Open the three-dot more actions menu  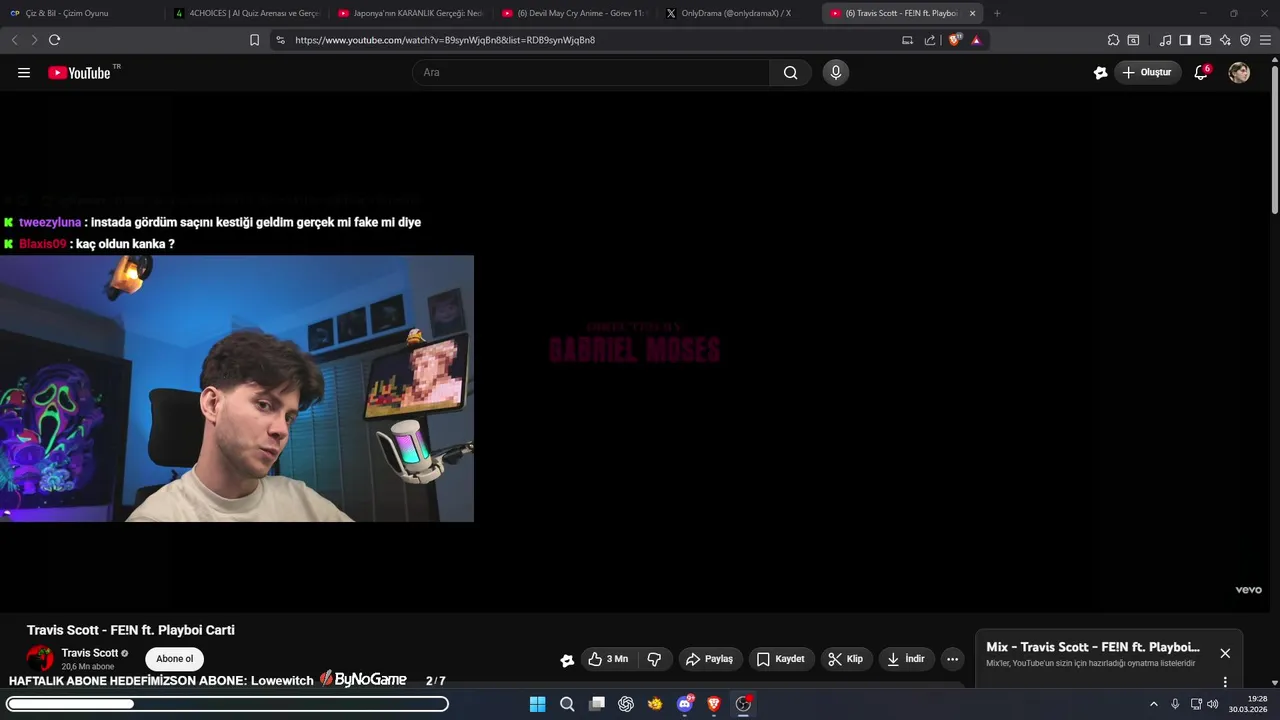[x=952, y=659]
